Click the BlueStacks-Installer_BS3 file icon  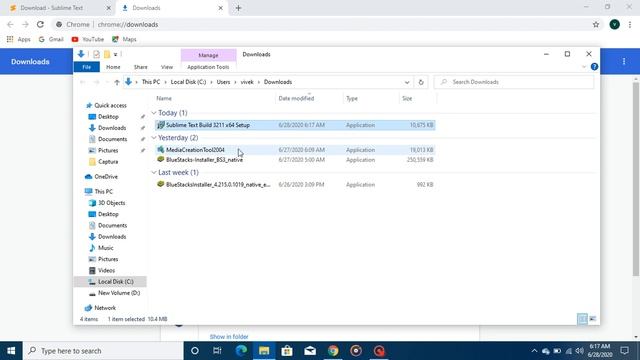click(x=160, y=160)
